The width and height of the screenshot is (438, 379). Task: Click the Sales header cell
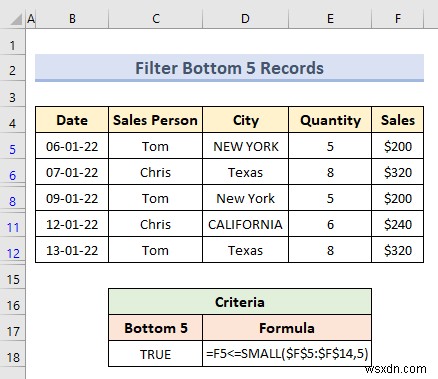(x=398, y=120)
